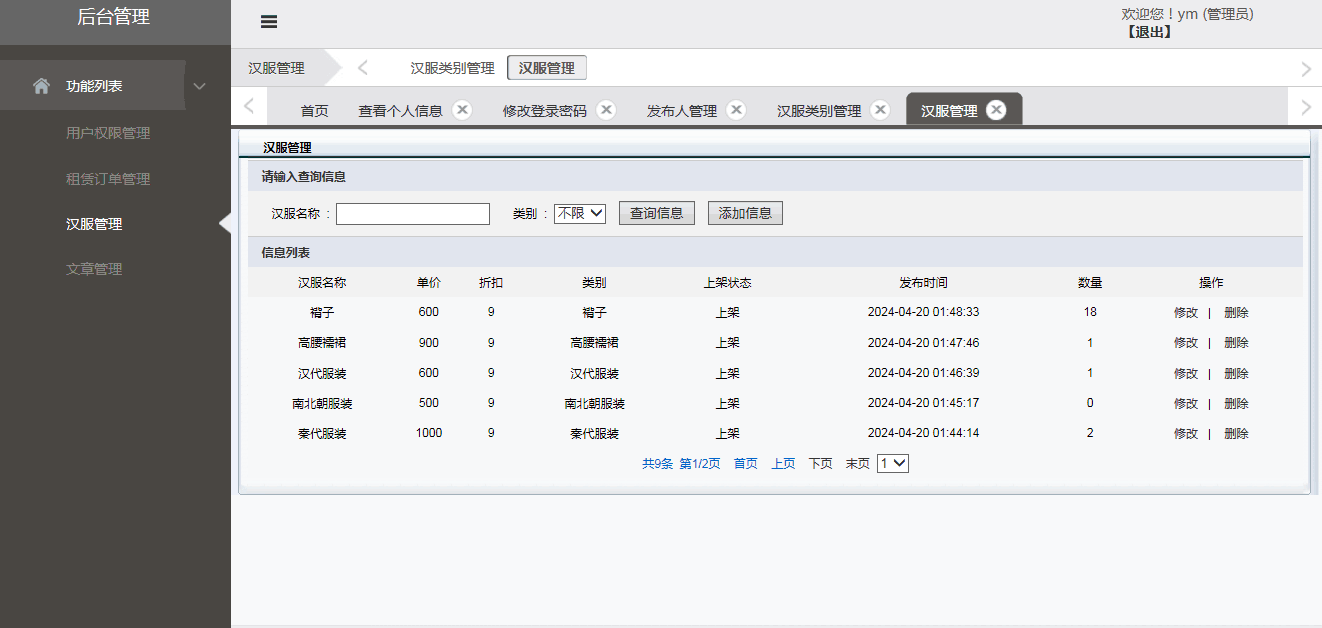Close the 汉服类别管理 tab

(880, 110)
